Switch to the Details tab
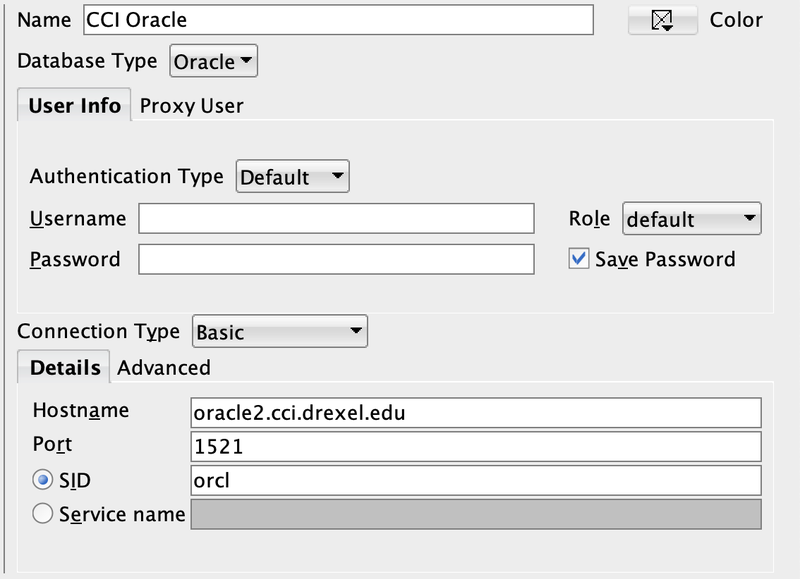Viewport: 800px width, 579px height. click(64, 367)
